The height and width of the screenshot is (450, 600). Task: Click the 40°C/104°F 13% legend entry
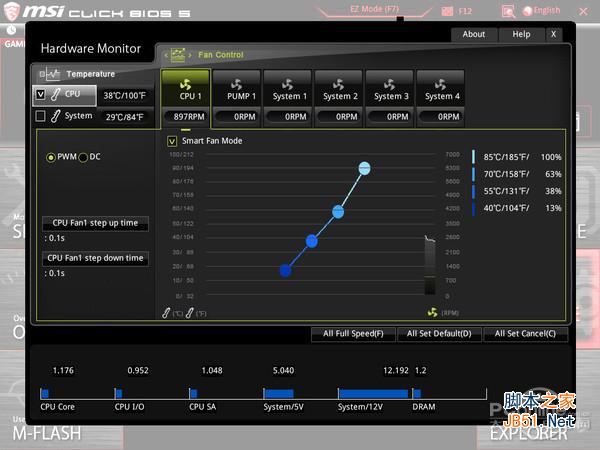point(517,208)
